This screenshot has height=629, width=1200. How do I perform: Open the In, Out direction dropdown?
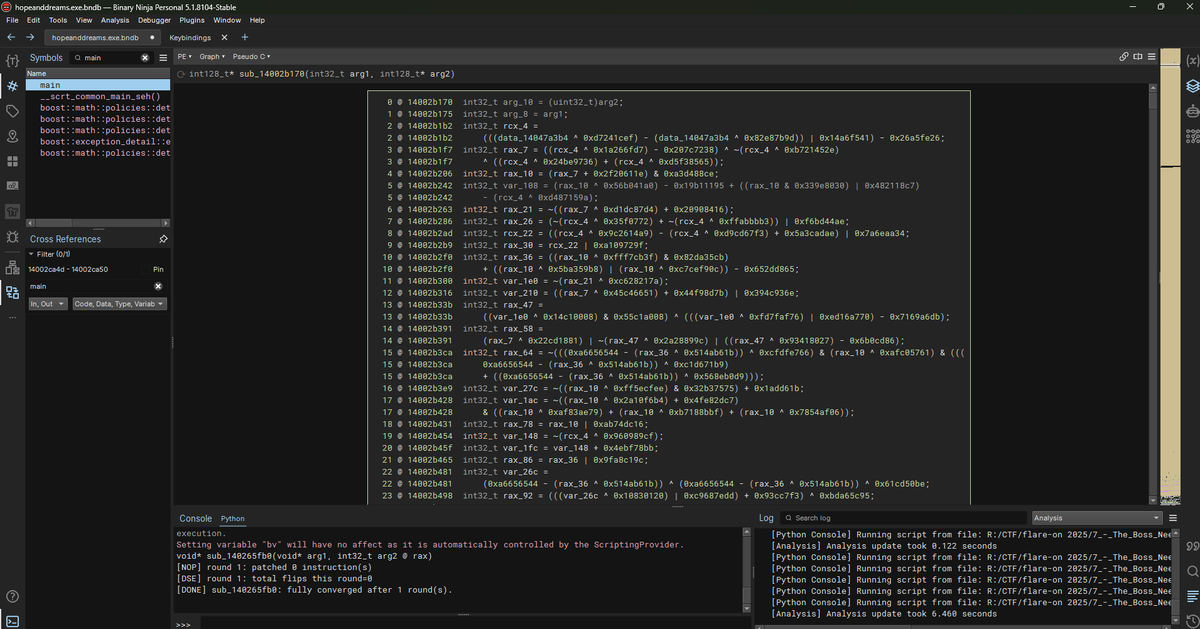(x=48, y=303)
